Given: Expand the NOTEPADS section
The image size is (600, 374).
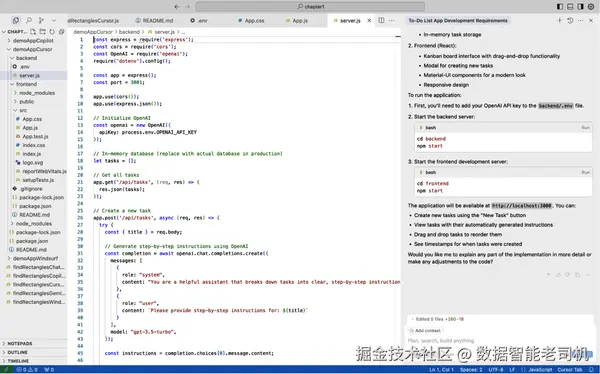Looking at the screenshot, I should (20, 343).
